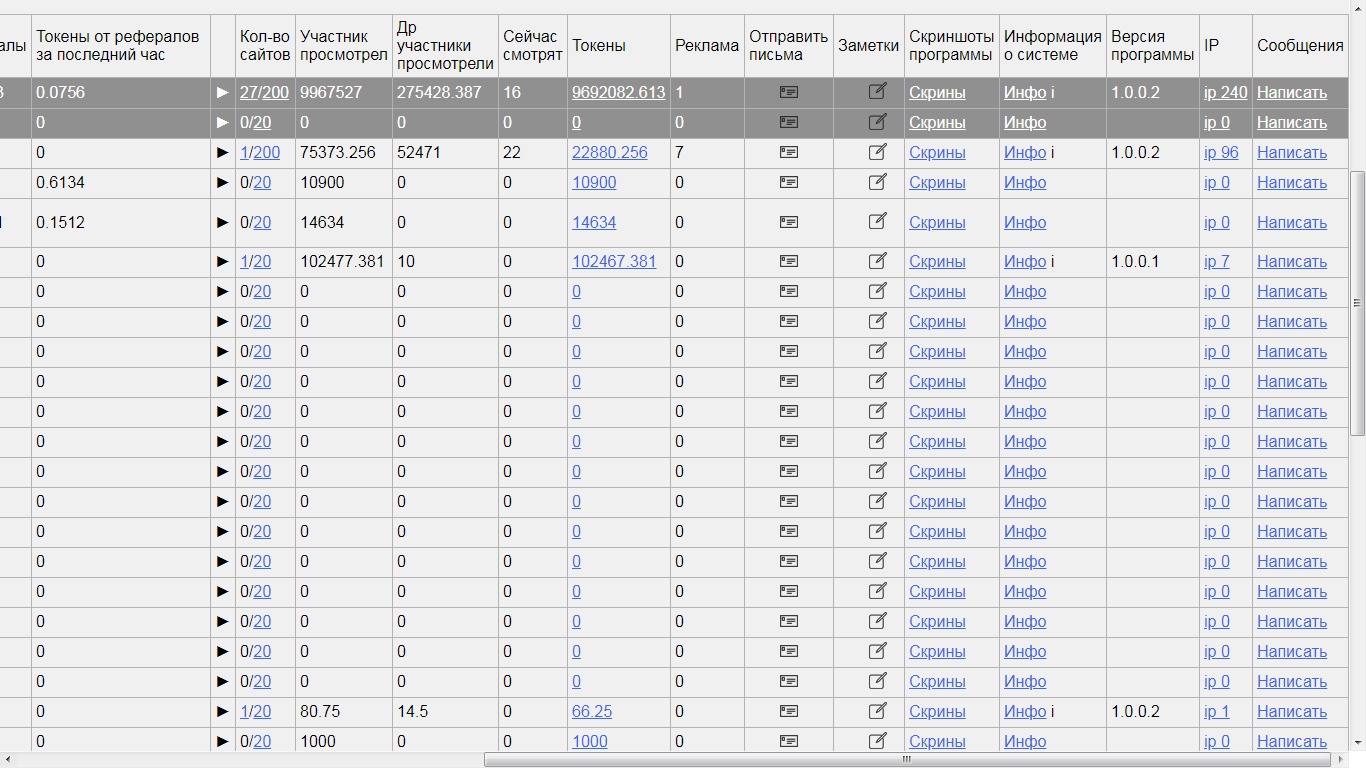Click the mail icon in the 10900 tokens row
The image size is (1366, 768).
coord(789,182)
